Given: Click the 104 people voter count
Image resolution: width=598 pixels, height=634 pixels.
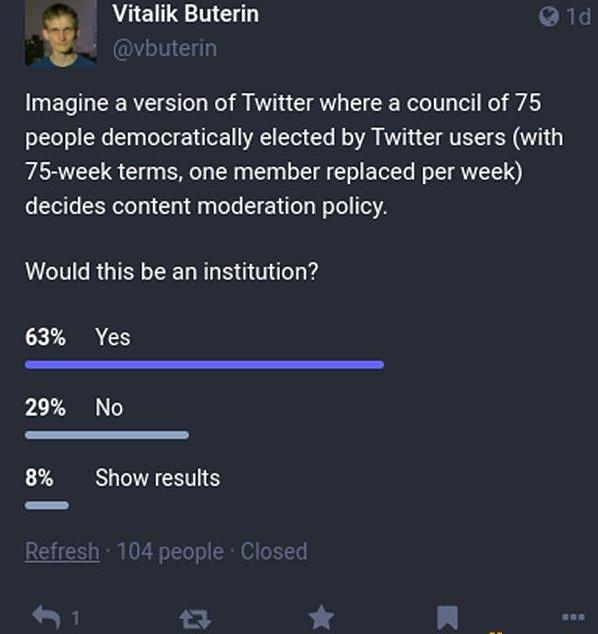Looking at the screenshot, I should click(170, 552).
